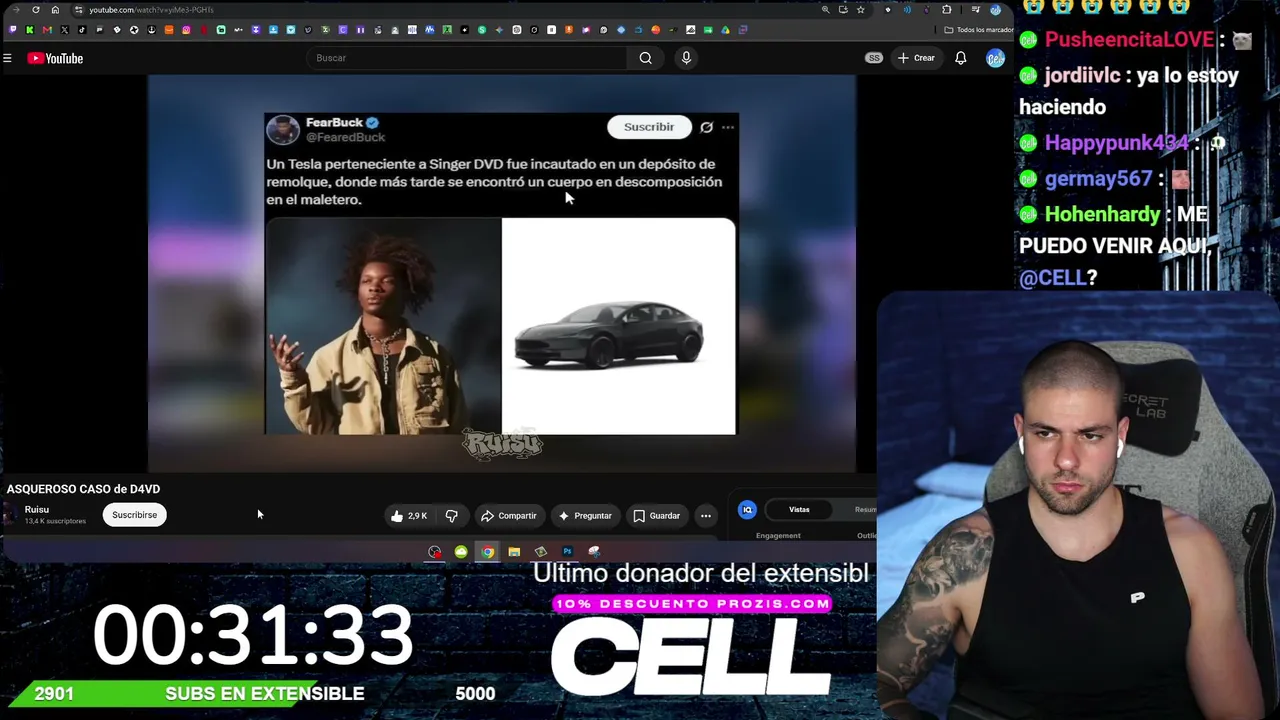Open more actions under the video

click(706, 516)
